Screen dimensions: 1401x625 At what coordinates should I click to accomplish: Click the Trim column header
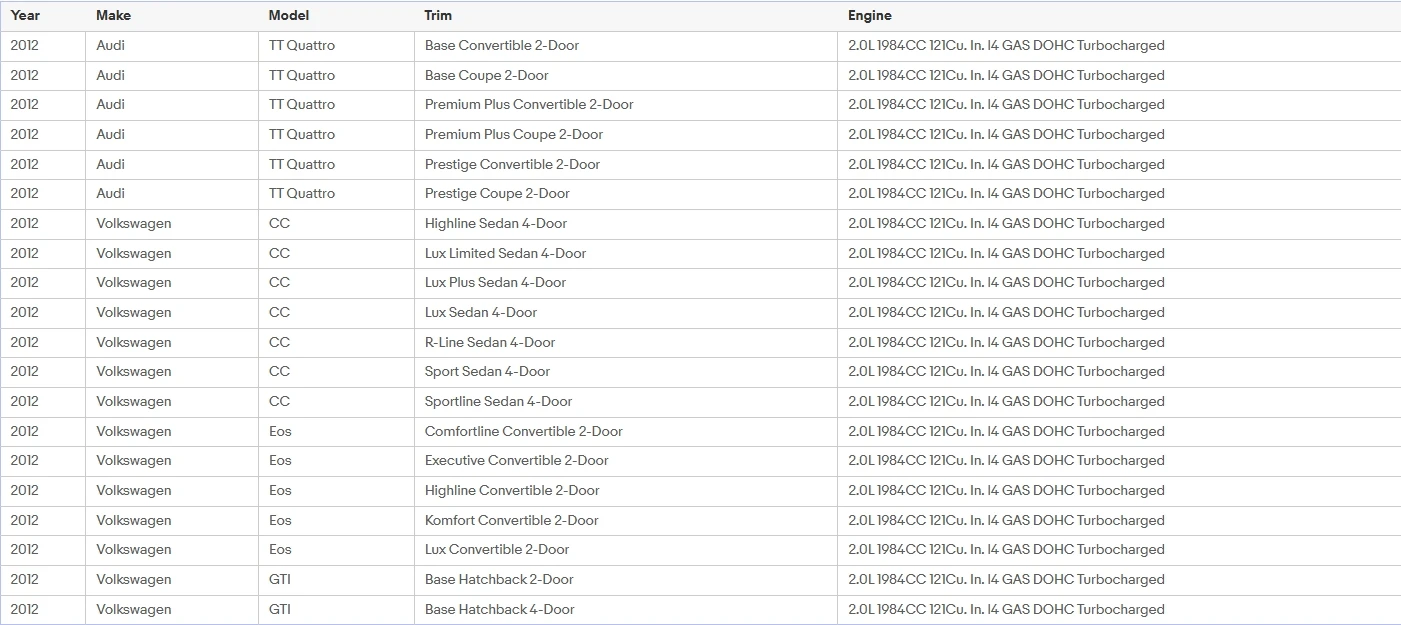tap(626, 16)
